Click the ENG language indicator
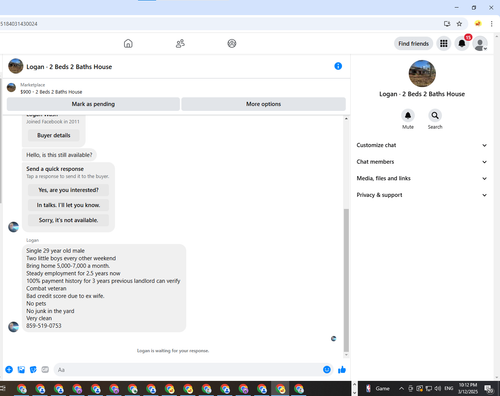Viewport: 500px width, 396px height. tap(449, 388)
